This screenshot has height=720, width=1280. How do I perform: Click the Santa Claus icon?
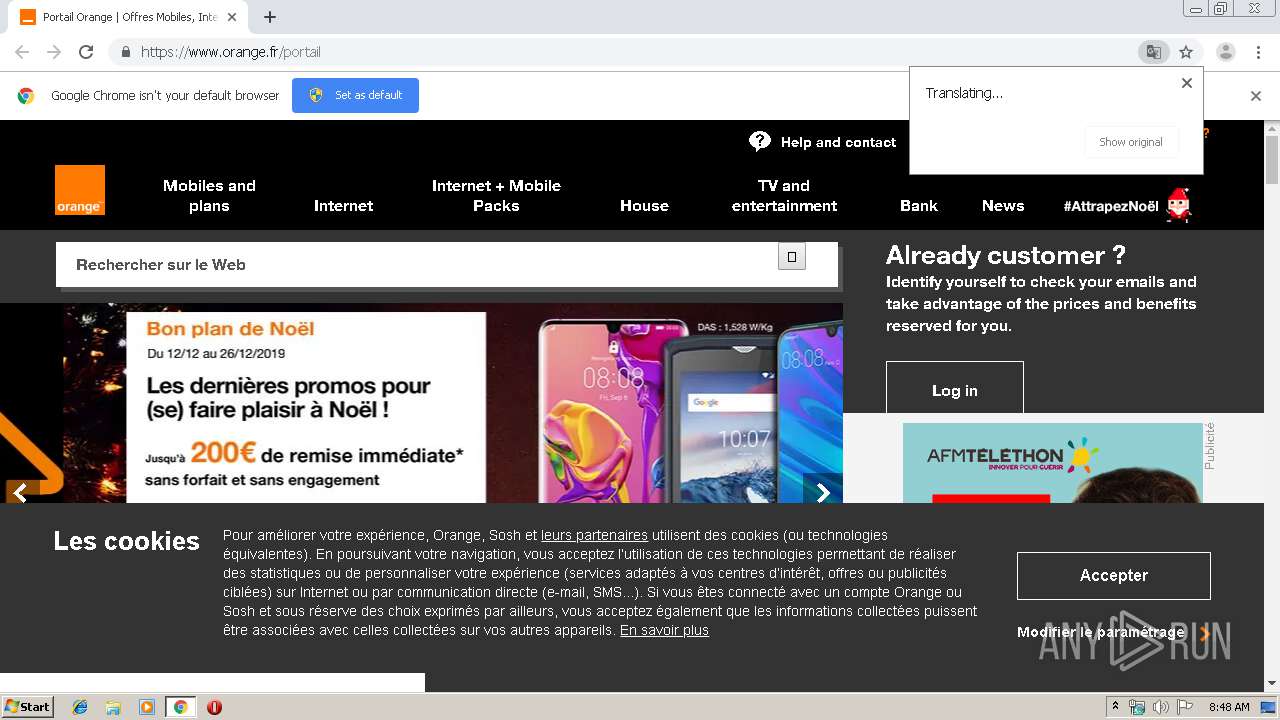(x=1180, y=205)
